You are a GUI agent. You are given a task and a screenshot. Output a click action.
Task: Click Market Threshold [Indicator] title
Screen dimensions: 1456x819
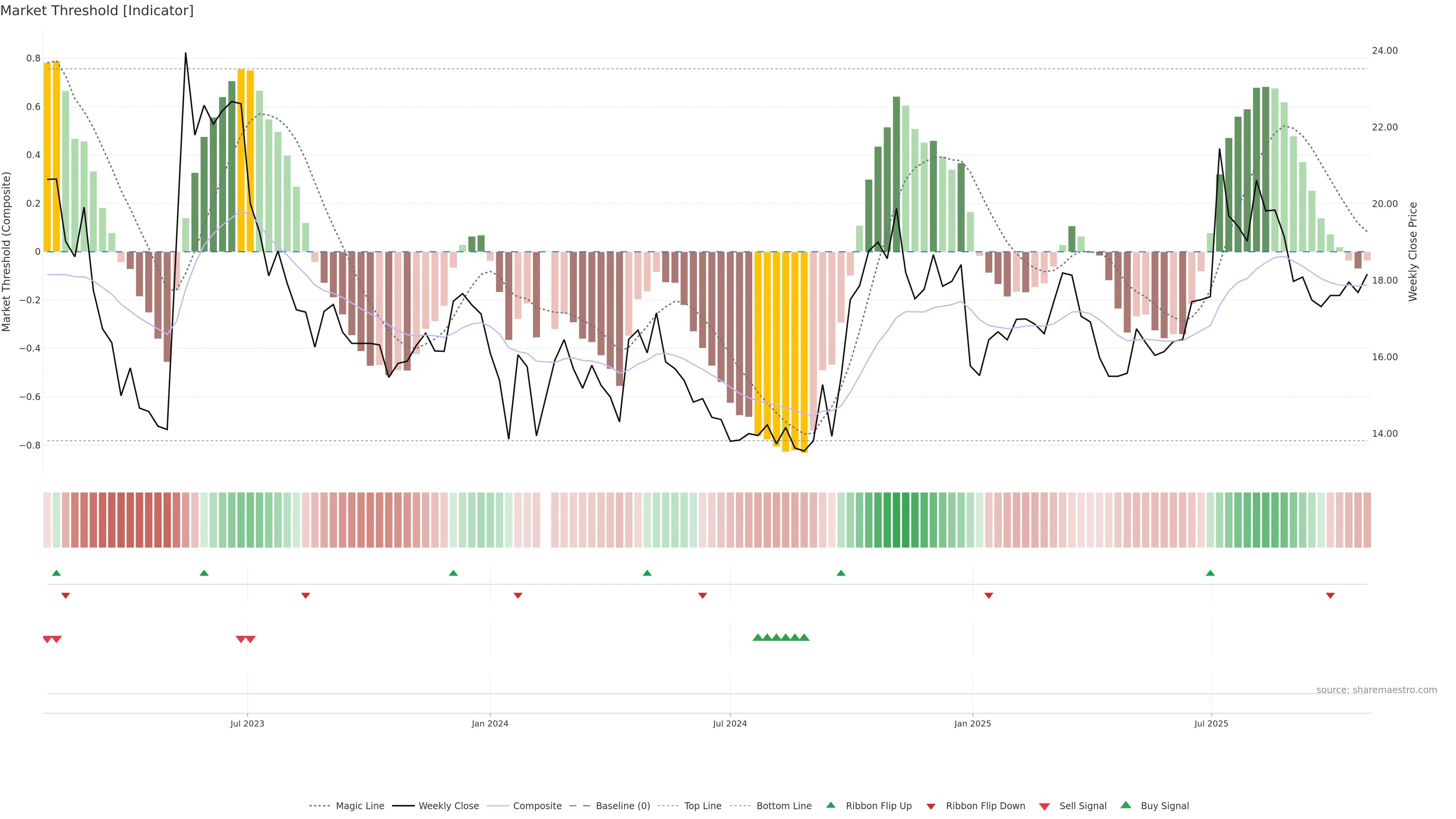point(97,11)
